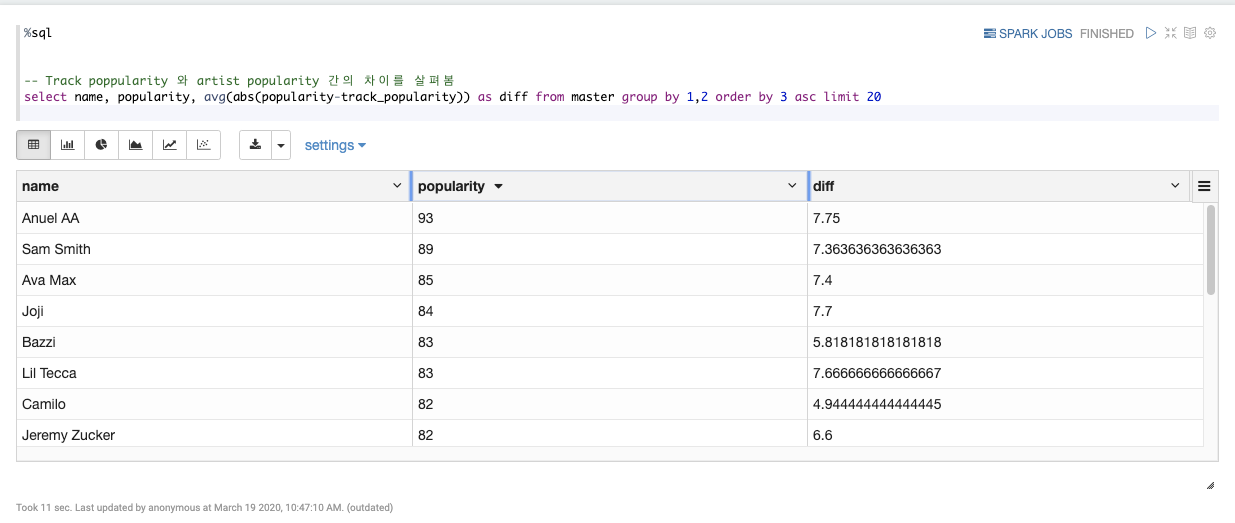Image resolution: width=1235 pixels, height=523 pixels.
Task: Click the FINISHED status label
Action: 1107,33
